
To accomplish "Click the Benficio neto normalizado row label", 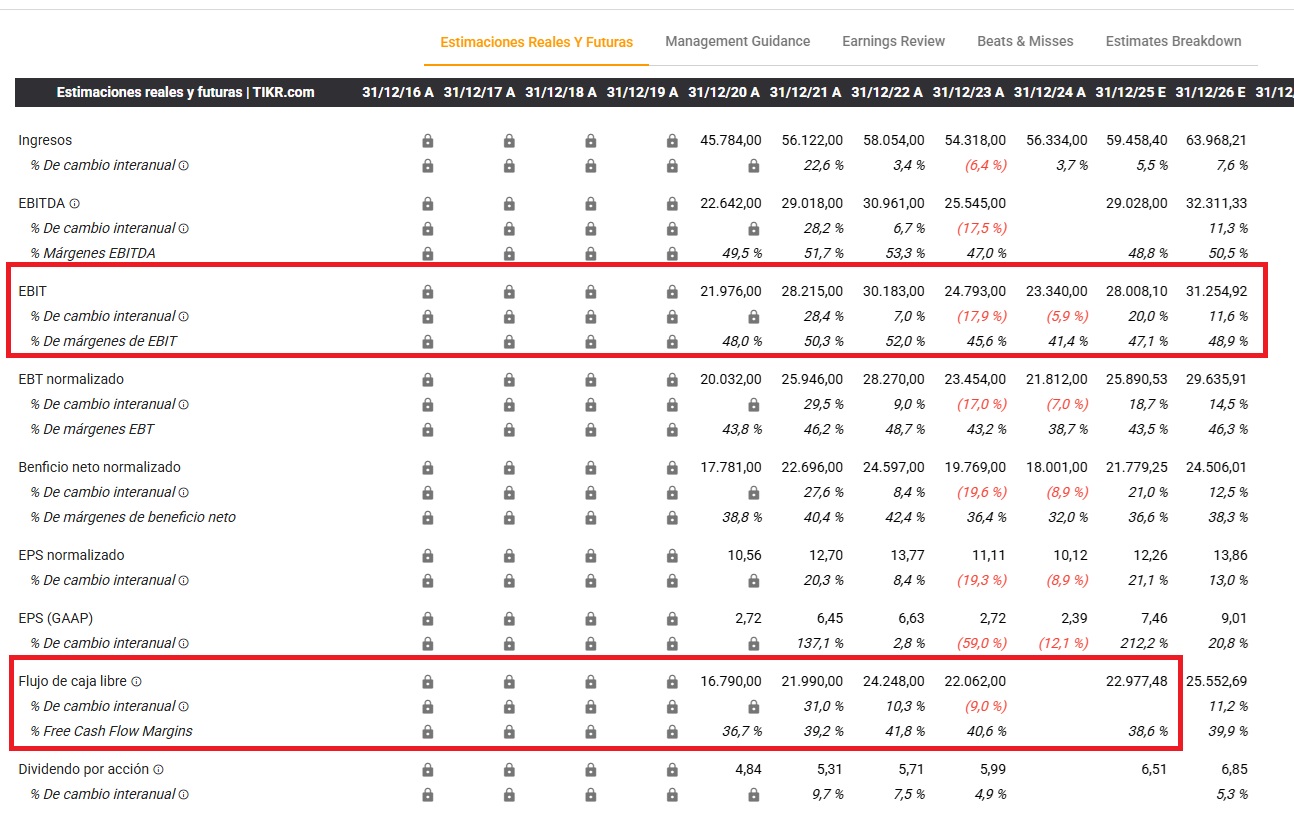I will [x=100, y=467].
